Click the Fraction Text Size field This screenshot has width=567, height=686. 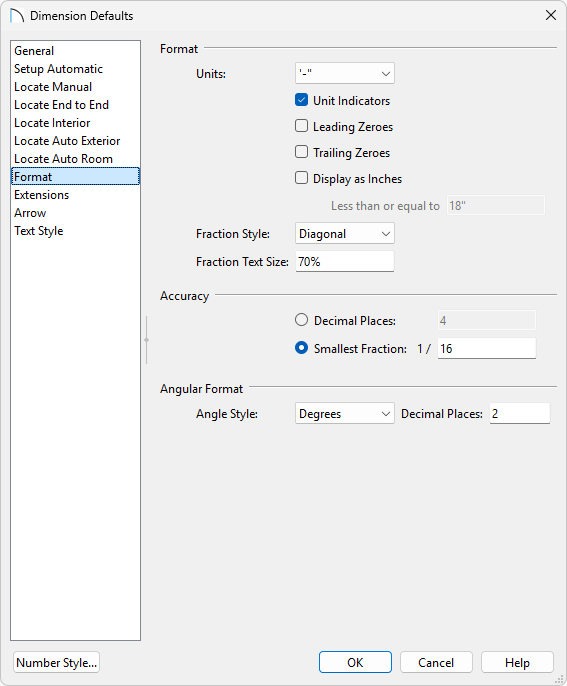pos(345,261)
